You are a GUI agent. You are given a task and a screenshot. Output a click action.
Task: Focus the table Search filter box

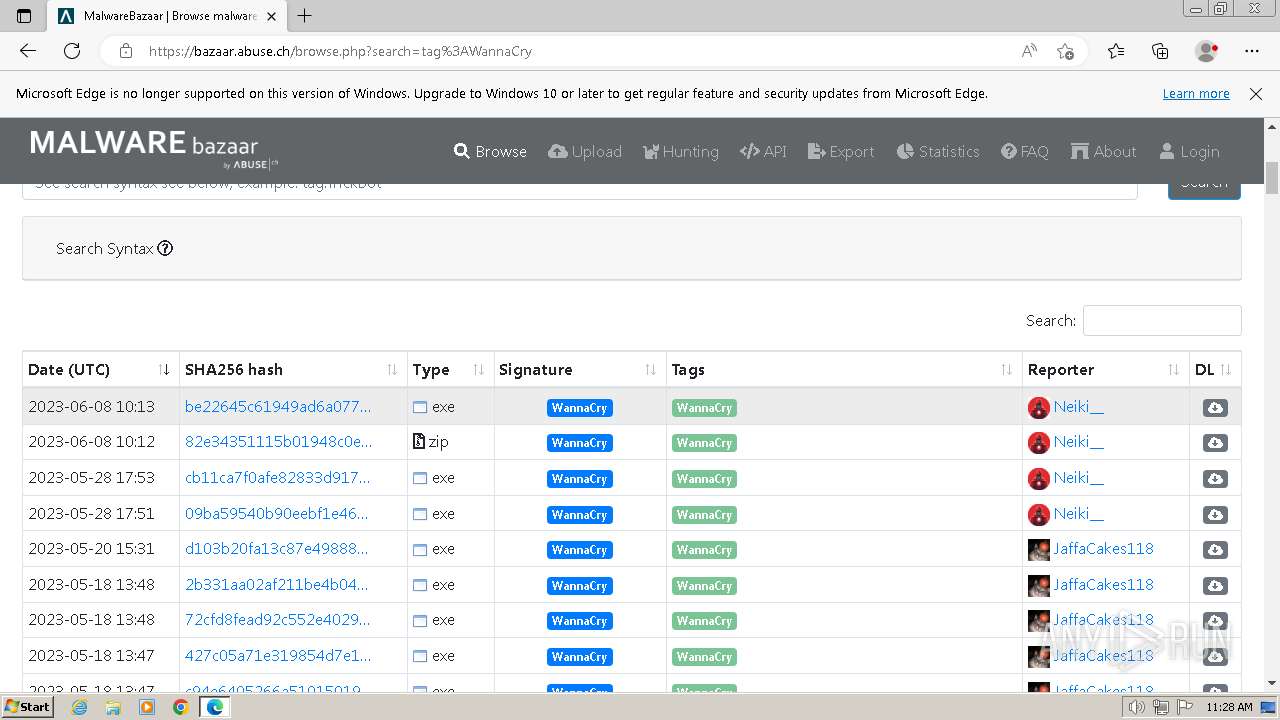click(x=1162, y=320)
